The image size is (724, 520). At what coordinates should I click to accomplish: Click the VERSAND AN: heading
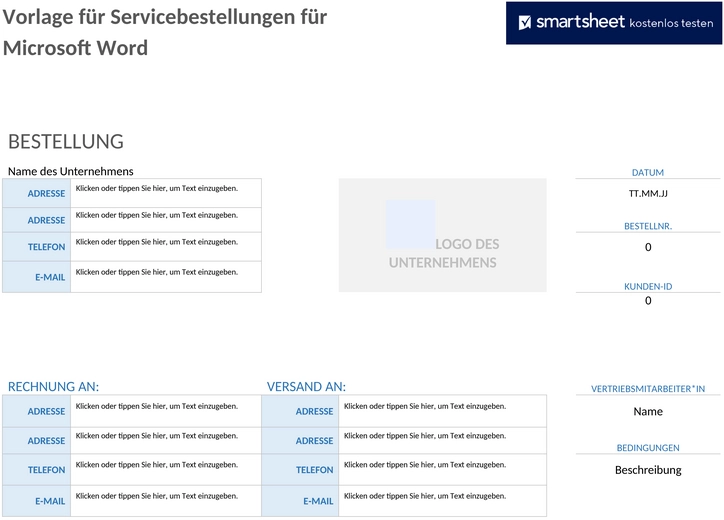[306, 387]
